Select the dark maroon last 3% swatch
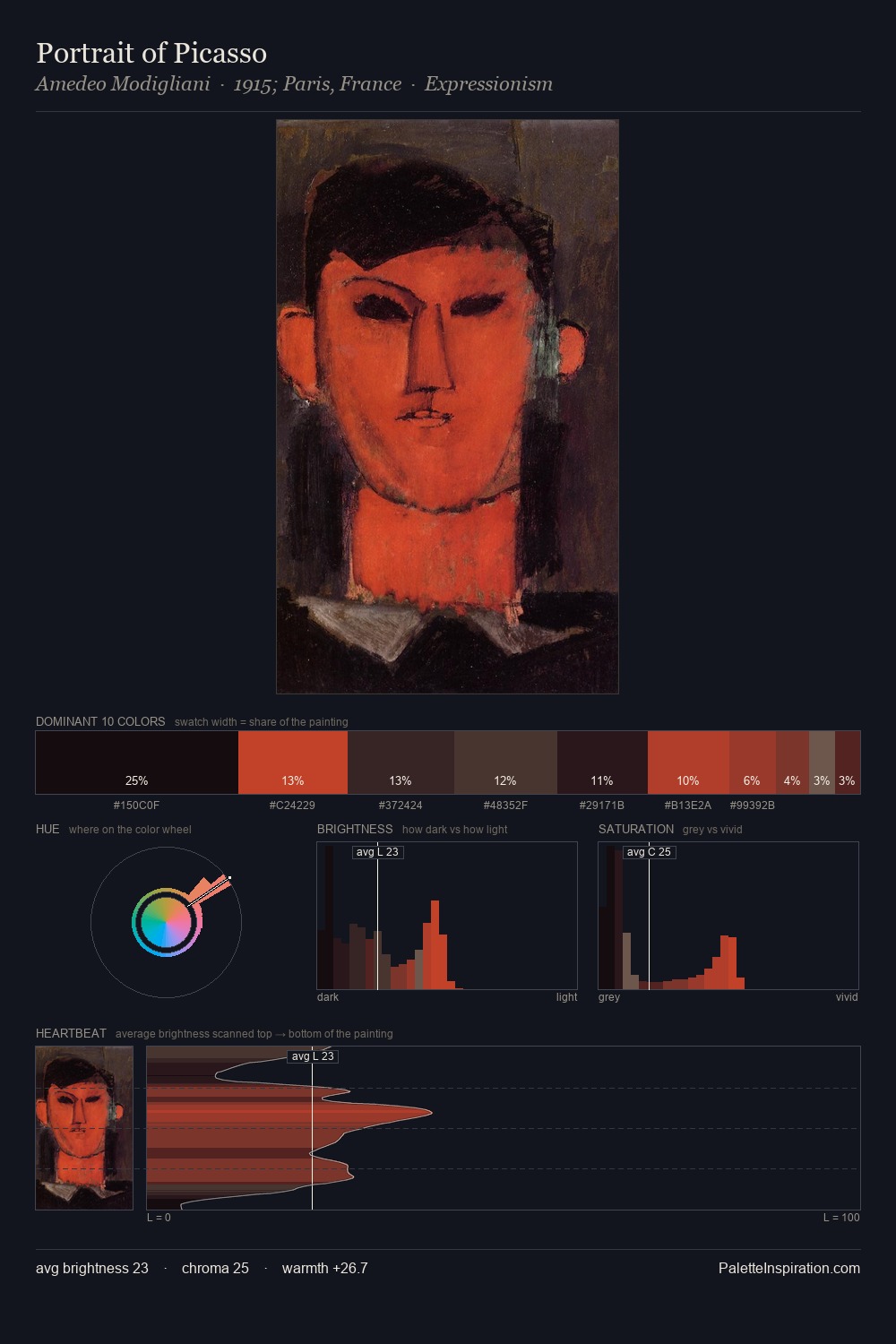This screenshot has height=1344, width=896. [x=848, y=762]
